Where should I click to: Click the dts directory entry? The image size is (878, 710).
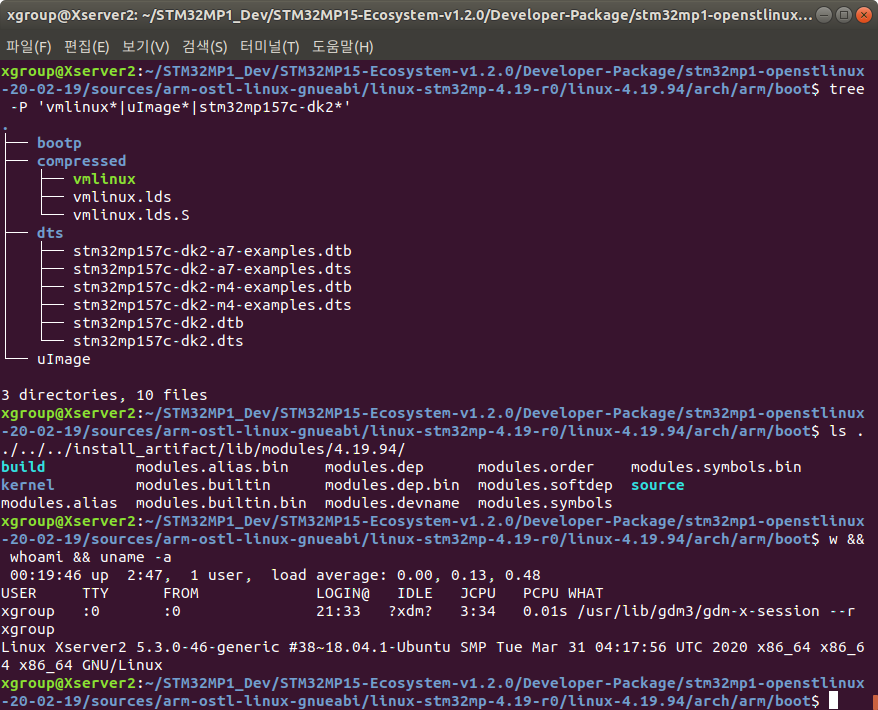[50, 233]
